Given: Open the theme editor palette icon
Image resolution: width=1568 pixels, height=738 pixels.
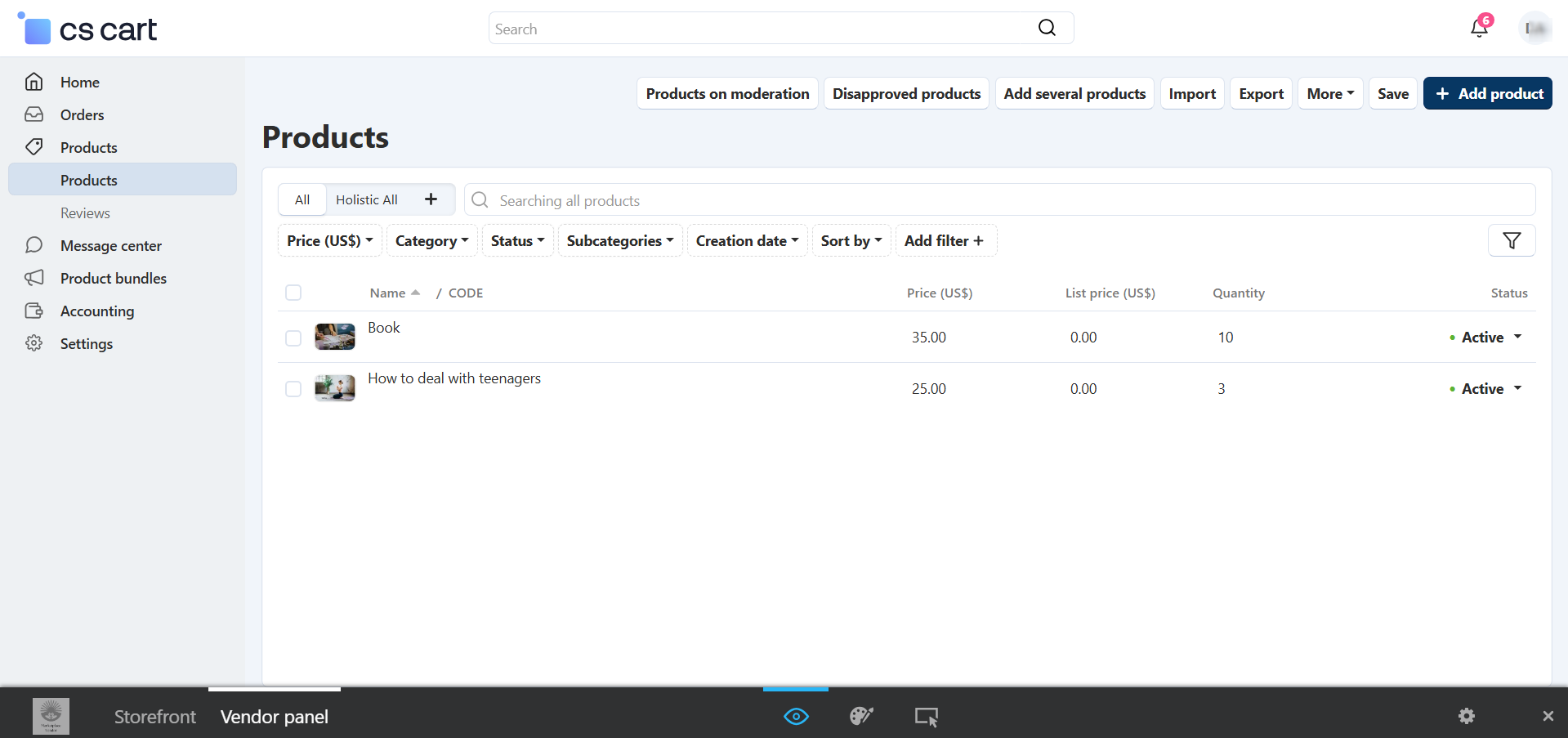Looking at the screenshot, I should [861, 717].
